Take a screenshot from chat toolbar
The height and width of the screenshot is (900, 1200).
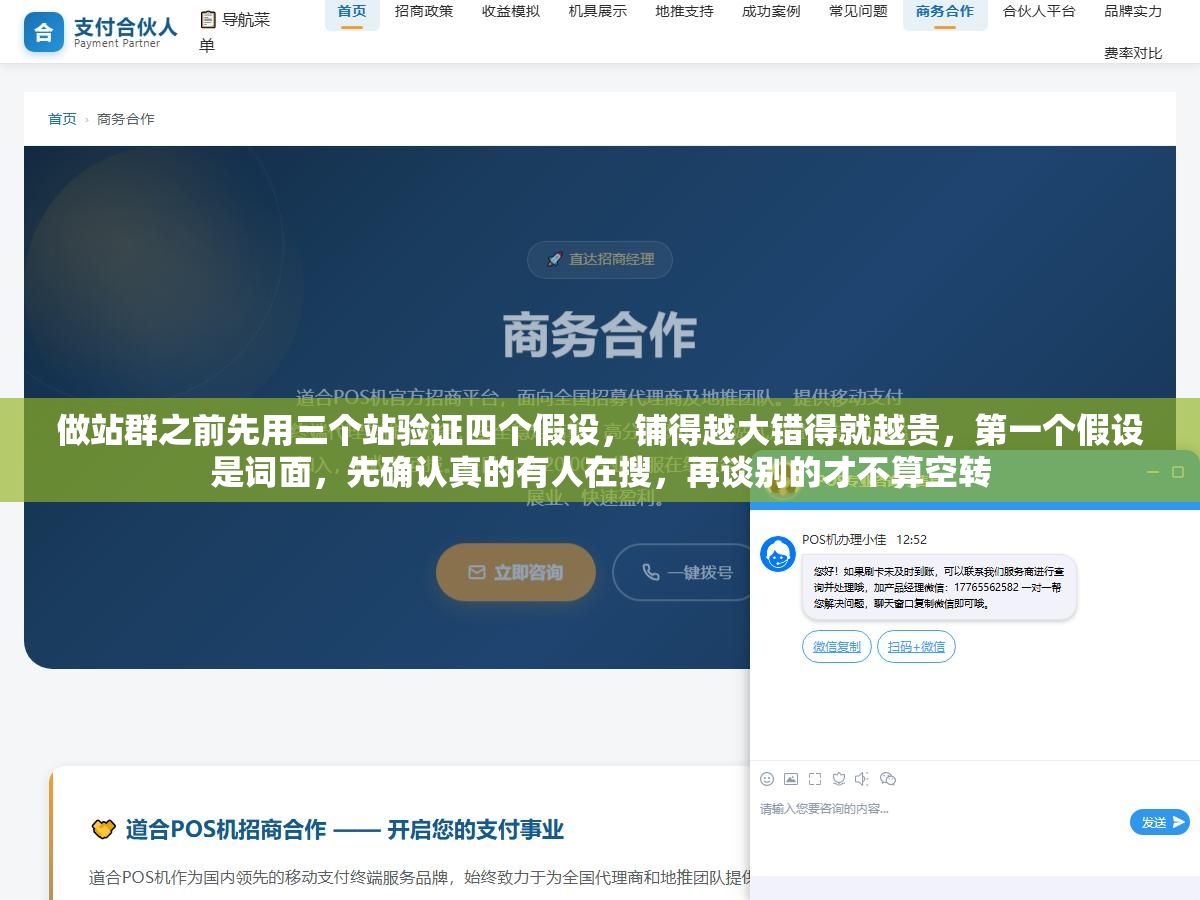point(815,779)
